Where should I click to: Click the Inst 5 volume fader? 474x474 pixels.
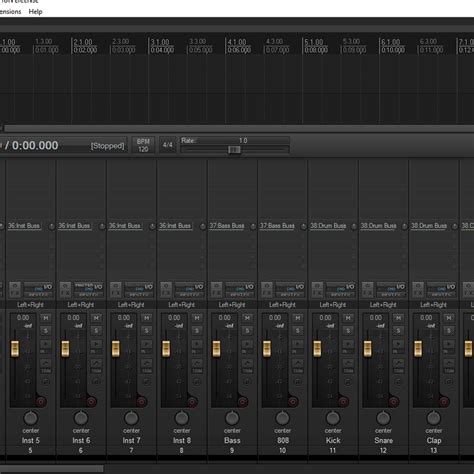pos(15,349)
